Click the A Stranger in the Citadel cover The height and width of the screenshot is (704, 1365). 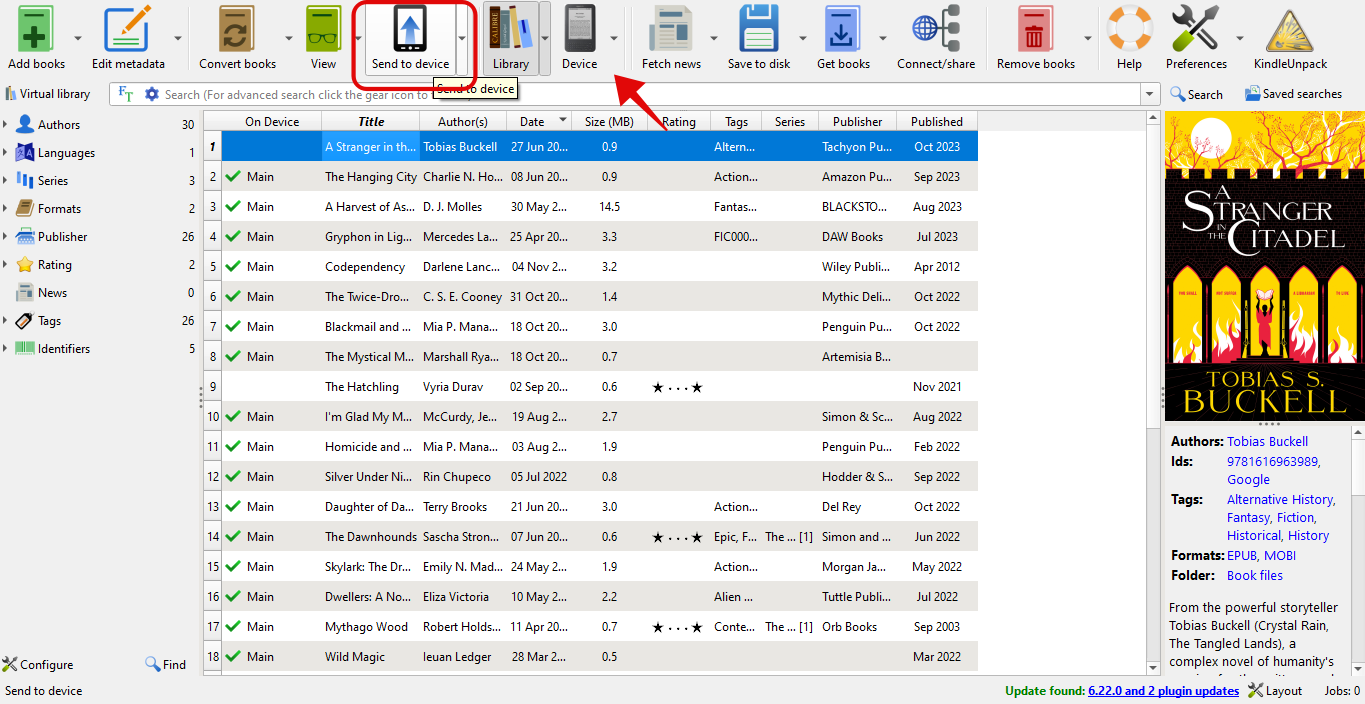[1264, 265]
